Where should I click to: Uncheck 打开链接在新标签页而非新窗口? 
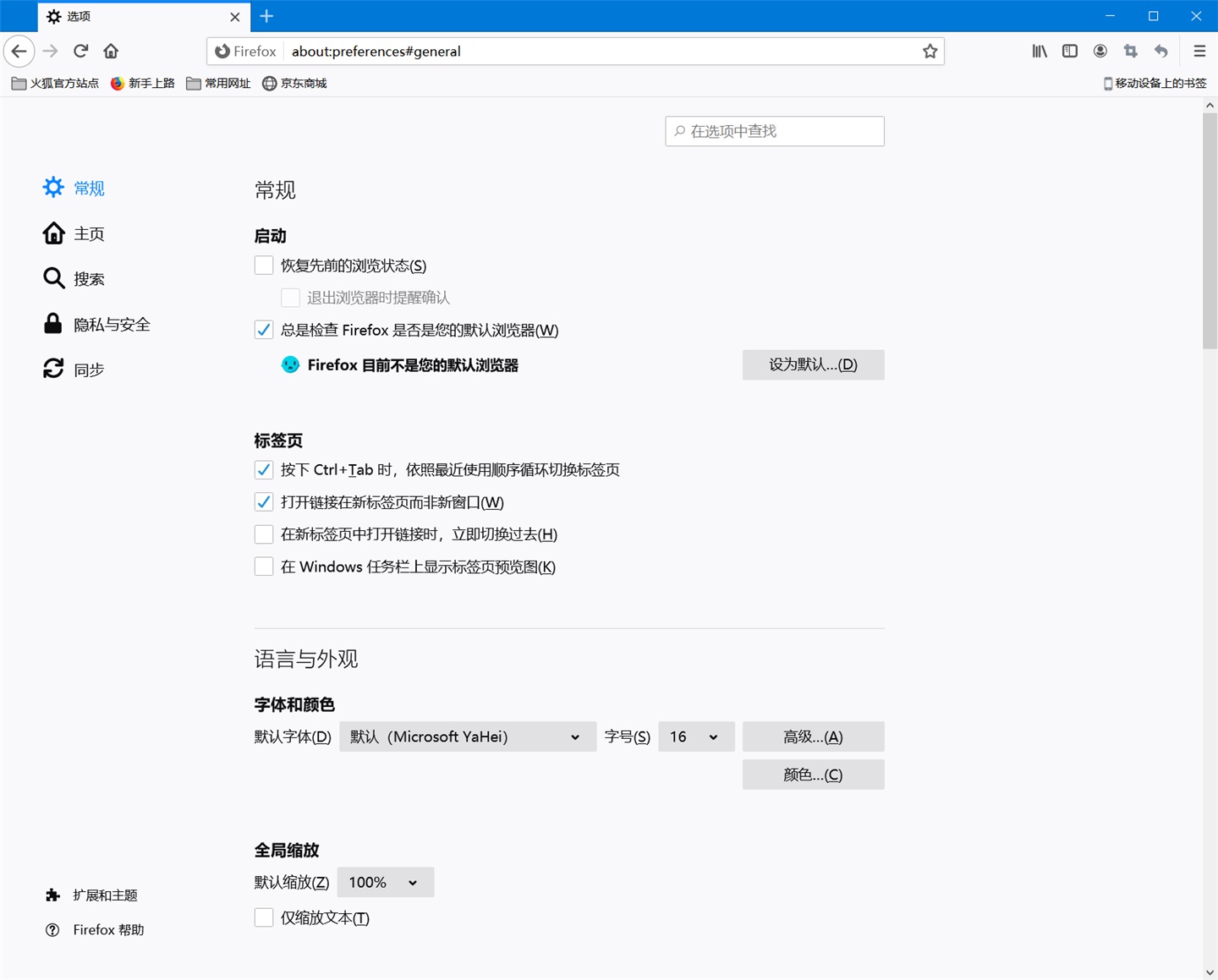264,502
